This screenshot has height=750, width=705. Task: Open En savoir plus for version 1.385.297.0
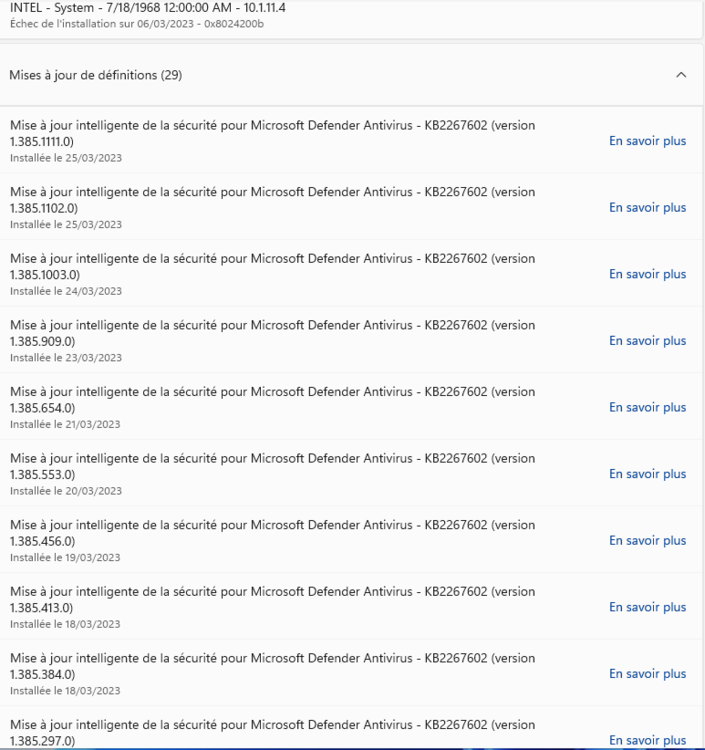647,740
